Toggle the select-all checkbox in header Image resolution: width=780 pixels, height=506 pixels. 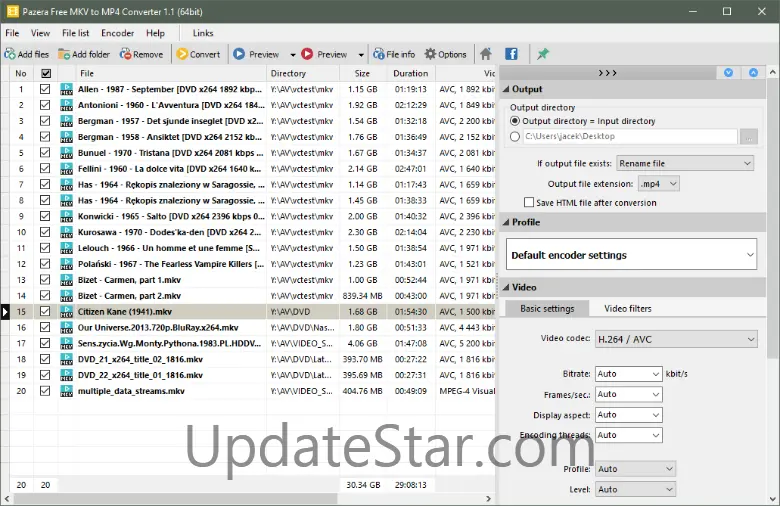[x=46, y=73]
